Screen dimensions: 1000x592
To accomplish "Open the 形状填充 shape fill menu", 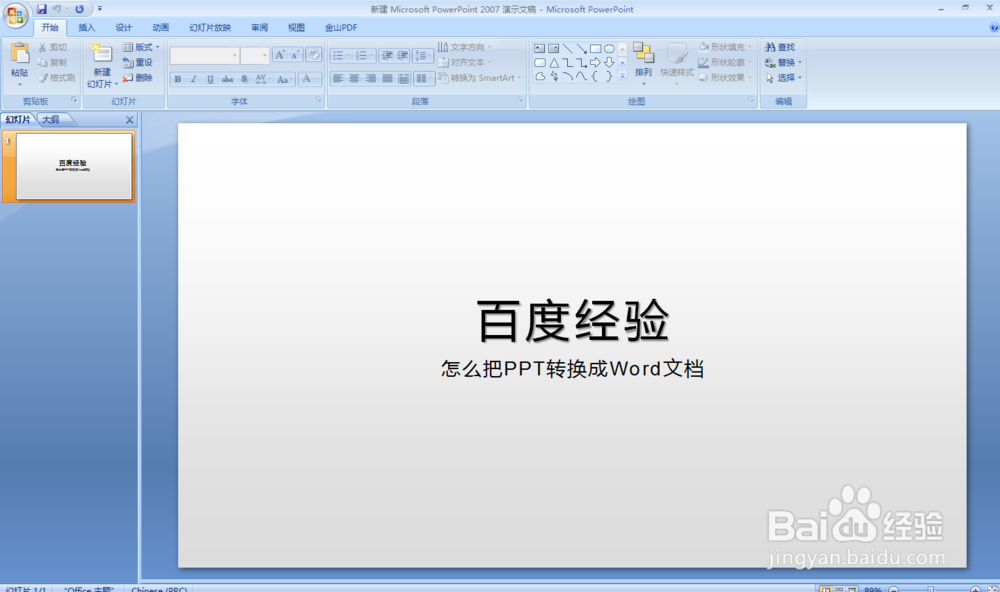I will pos(725,47).
